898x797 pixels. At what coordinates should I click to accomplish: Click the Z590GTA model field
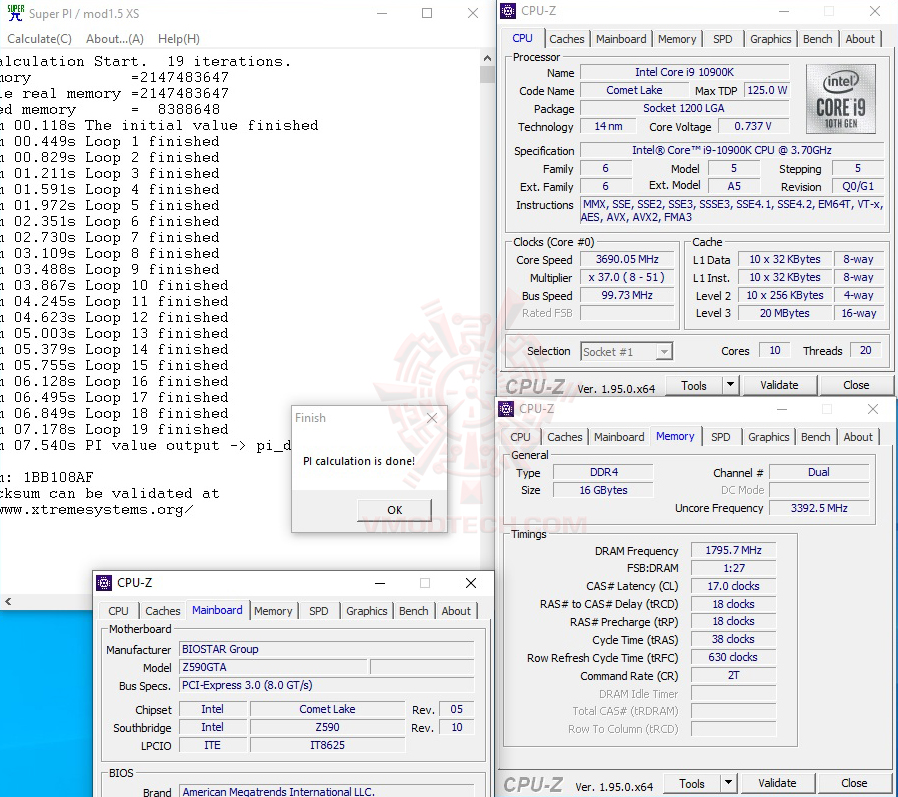click(x=273, y=667)
